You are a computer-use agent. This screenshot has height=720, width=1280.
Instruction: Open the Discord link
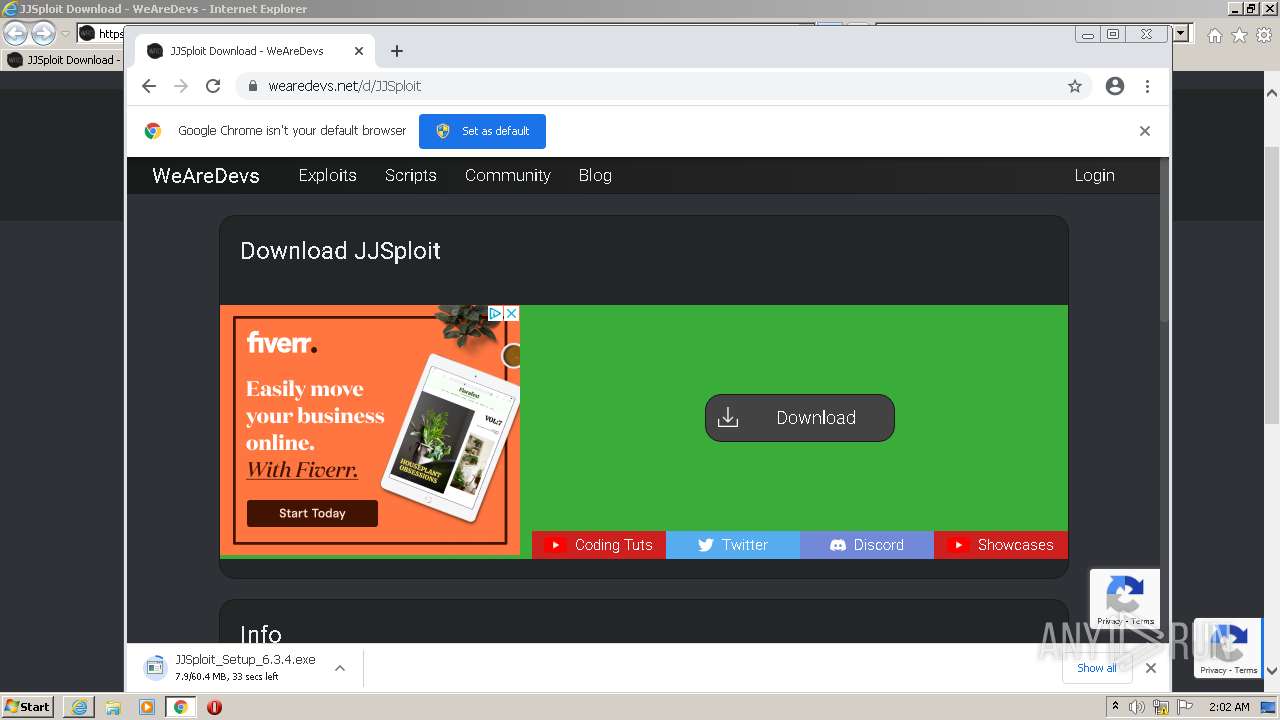click(867, 545)
